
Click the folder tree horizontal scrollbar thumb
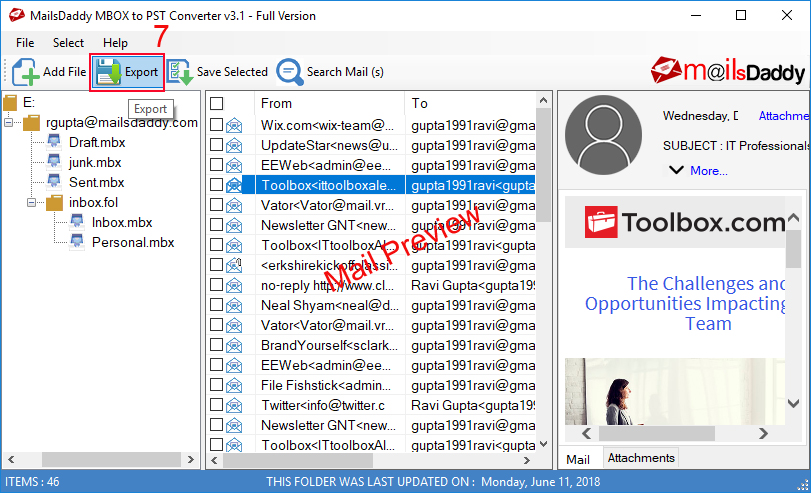point(111,459)
